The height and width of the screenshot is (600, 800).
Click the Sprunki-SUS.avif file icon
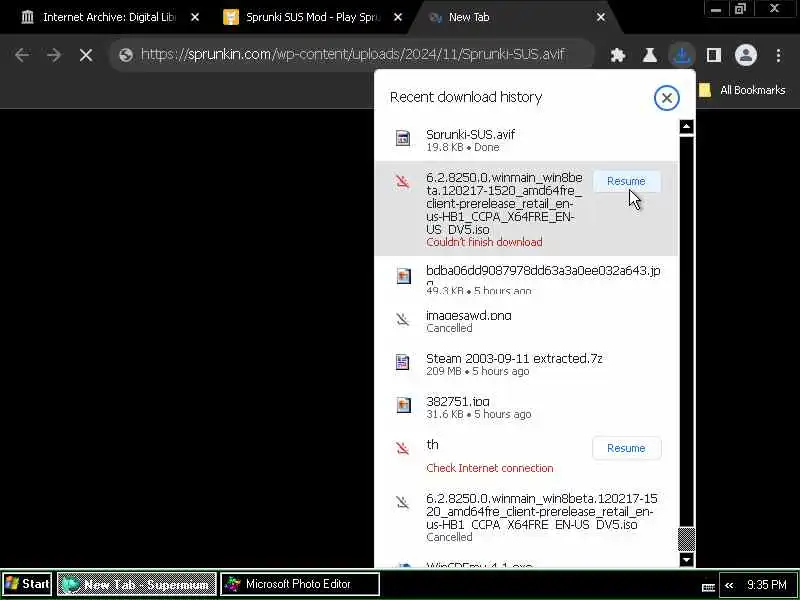(403, 138)
